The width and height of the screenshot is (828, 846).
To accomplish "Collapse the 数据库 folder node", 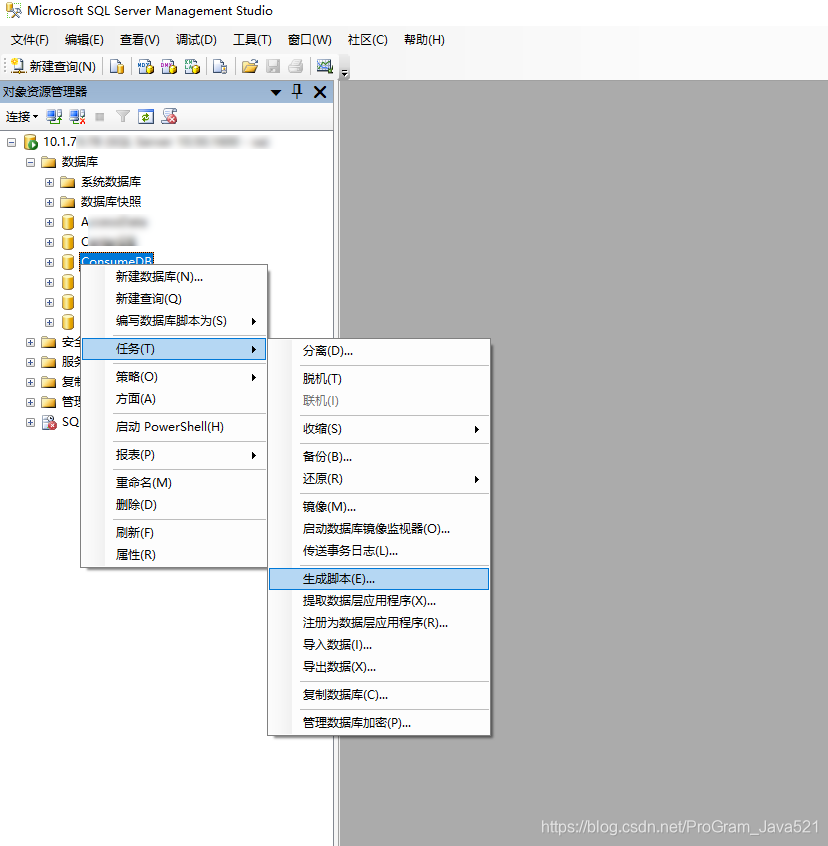I will [x=30, y=162].
